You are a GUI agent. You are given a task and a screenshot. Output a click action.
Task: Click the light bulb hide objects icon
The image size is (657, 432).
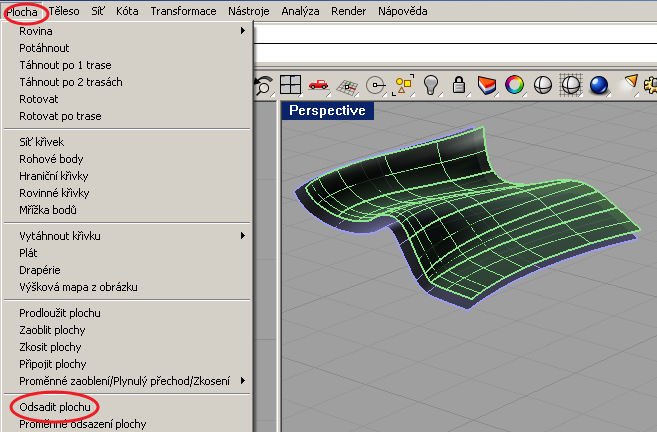(431, 85)
